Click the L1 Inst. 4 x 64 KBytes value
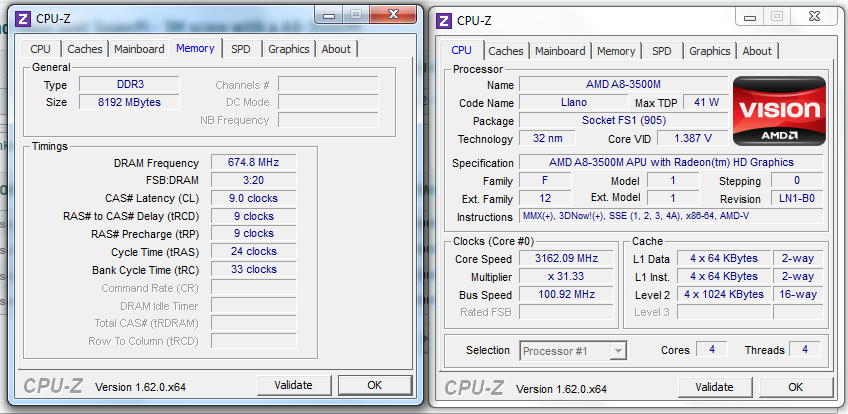The height and width of the screenshot is (414, 848). 724,276
